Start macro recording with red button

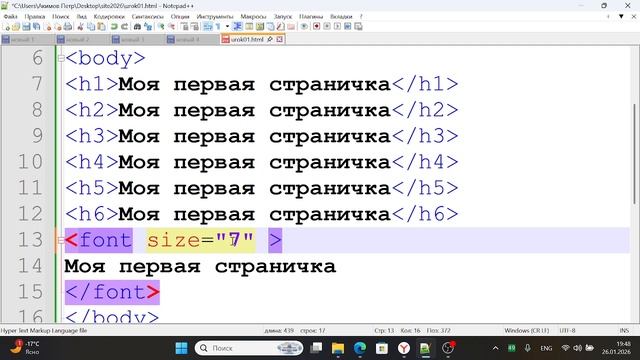pos(317,27)
